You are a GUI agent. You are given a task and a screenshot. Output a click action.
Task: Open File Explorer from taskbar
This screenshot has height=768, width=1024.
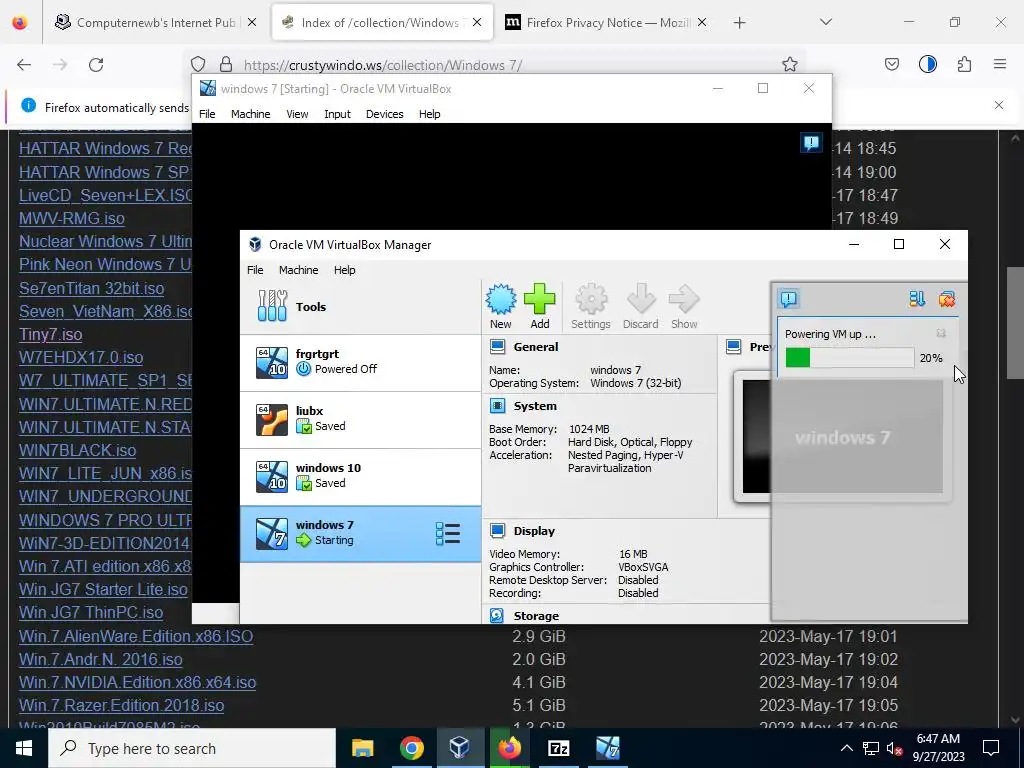point(362,748)
